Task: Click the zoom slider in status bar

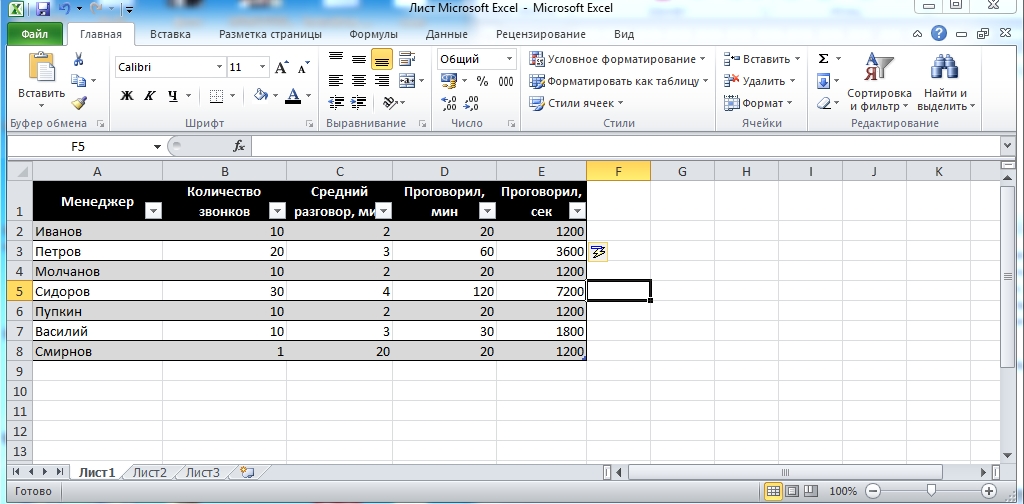Action: pos(930,491)
